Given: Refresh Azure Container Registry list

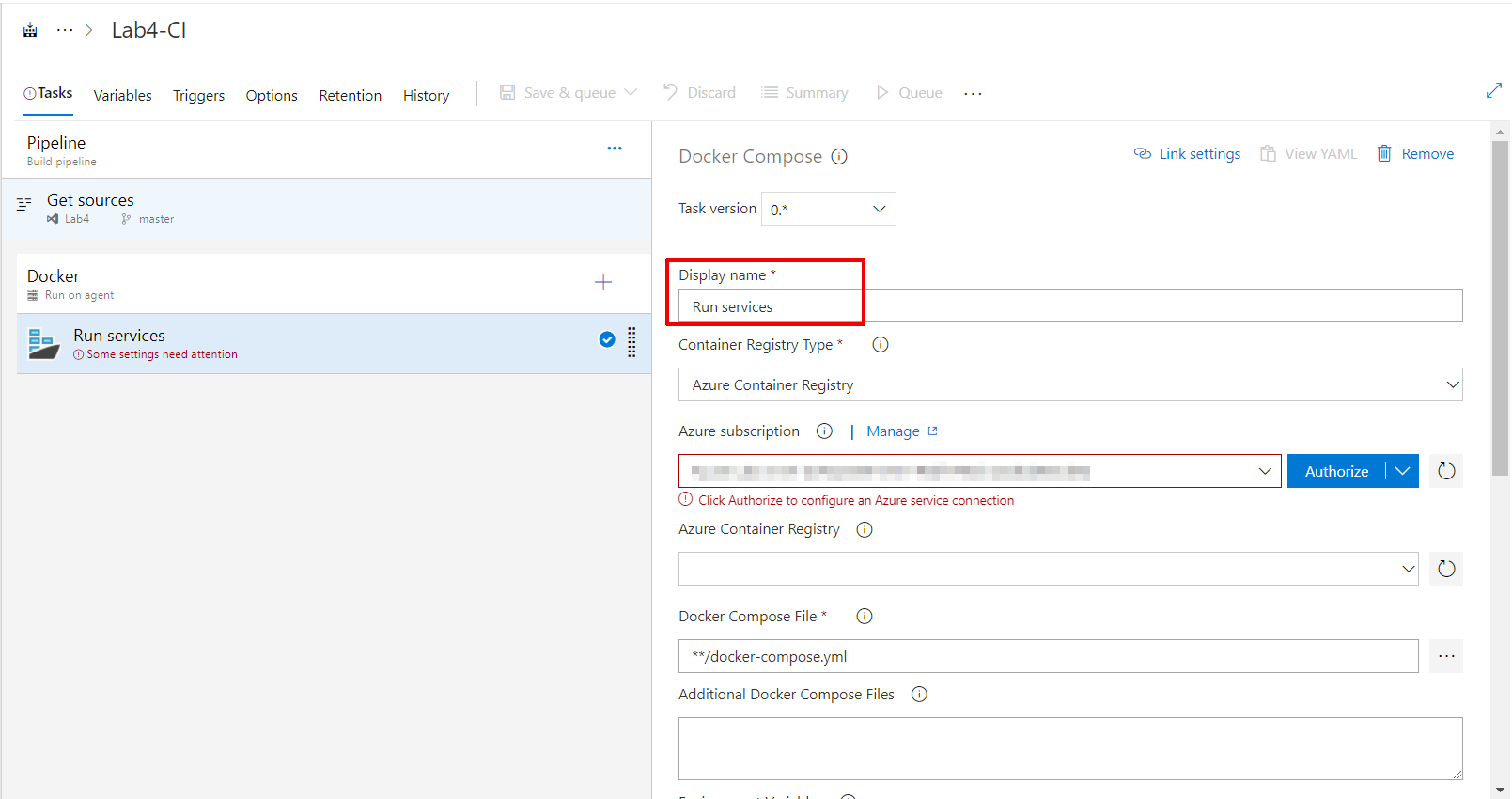Looking at the screenshot, I should [x=1446, y=569].
